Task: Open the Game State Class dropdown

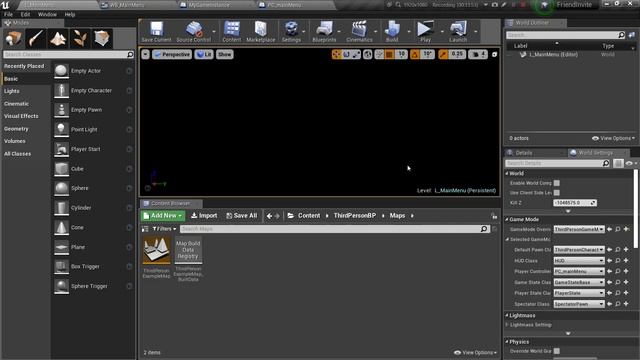Action: [579, 282]
